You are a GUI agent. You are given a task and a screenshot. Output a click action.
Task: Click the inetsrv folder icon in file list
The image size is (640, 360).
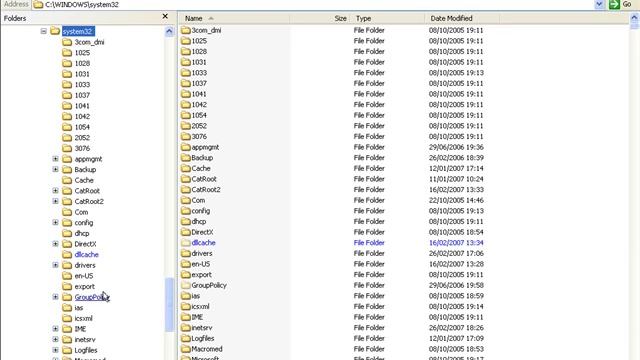click(x=186, y=327)
